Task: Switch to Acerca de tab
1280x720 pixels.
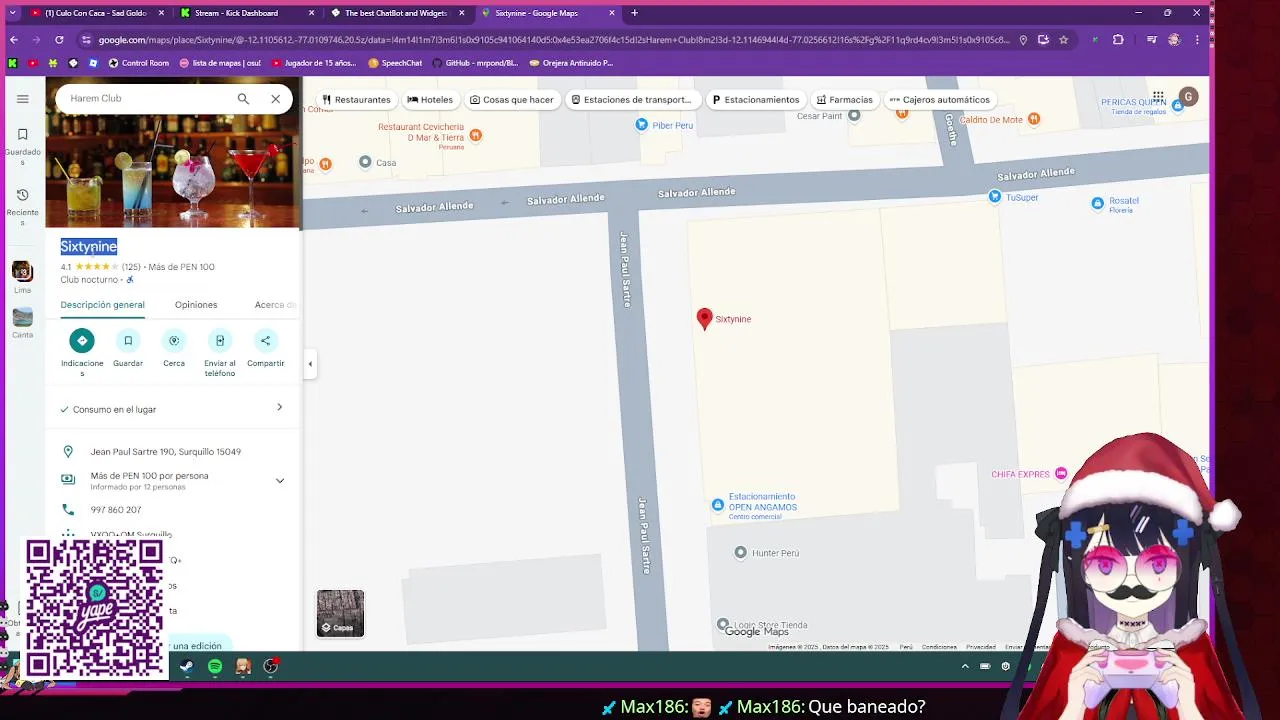Action: click(x=275, y=305)
